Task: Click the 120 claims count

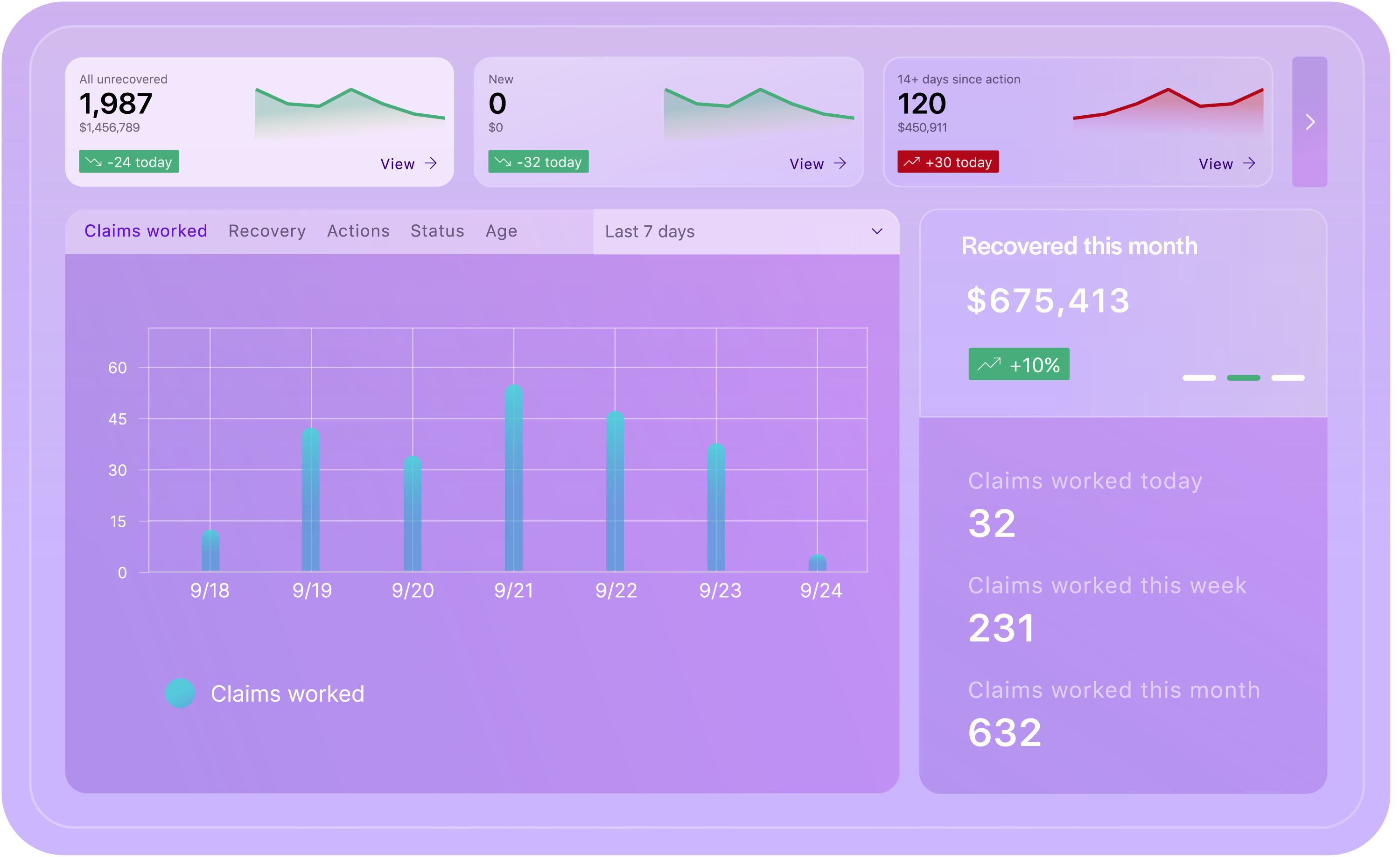Action: (922, 104)
